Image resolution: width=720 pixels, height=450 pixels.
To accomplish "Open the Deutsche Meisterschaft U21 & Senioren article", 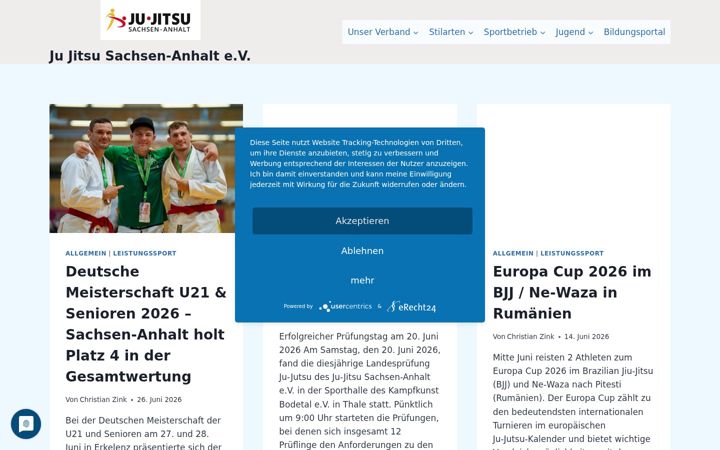I will click(146, 324).
